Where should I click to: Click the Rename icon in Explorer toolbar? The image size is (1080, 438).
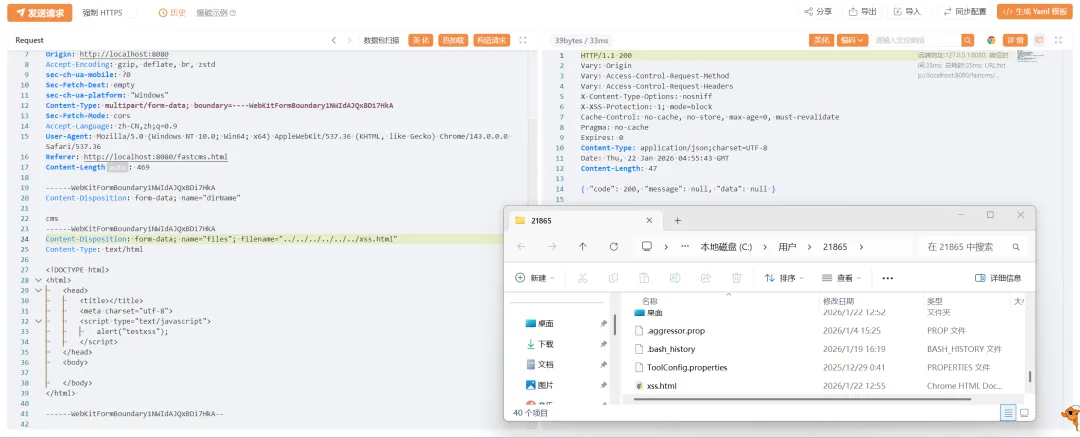coord(675,278)
